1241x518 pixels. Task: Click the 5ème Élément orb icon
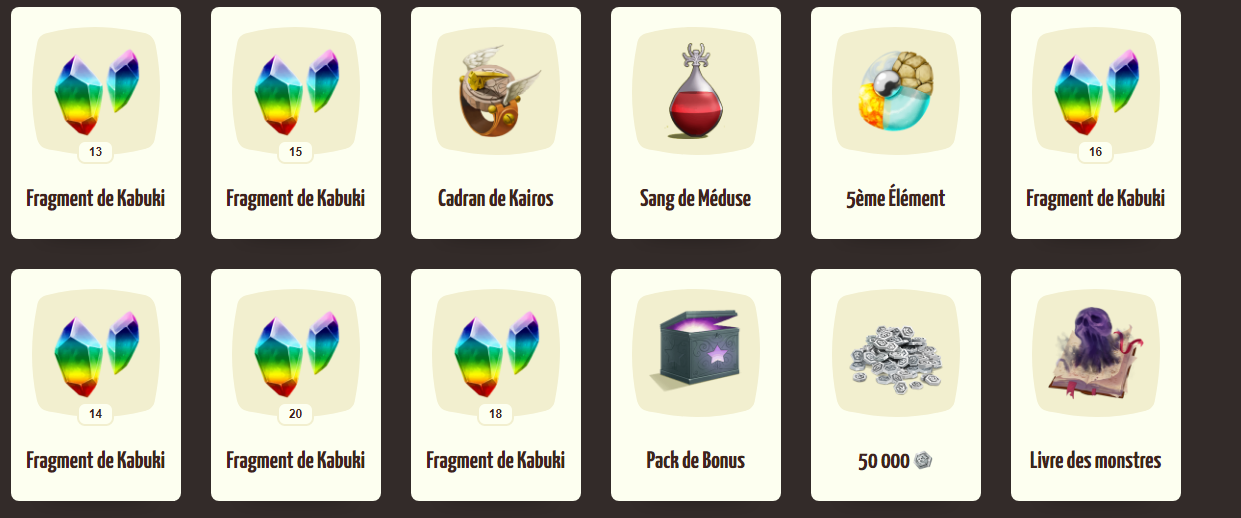(896, 90)
